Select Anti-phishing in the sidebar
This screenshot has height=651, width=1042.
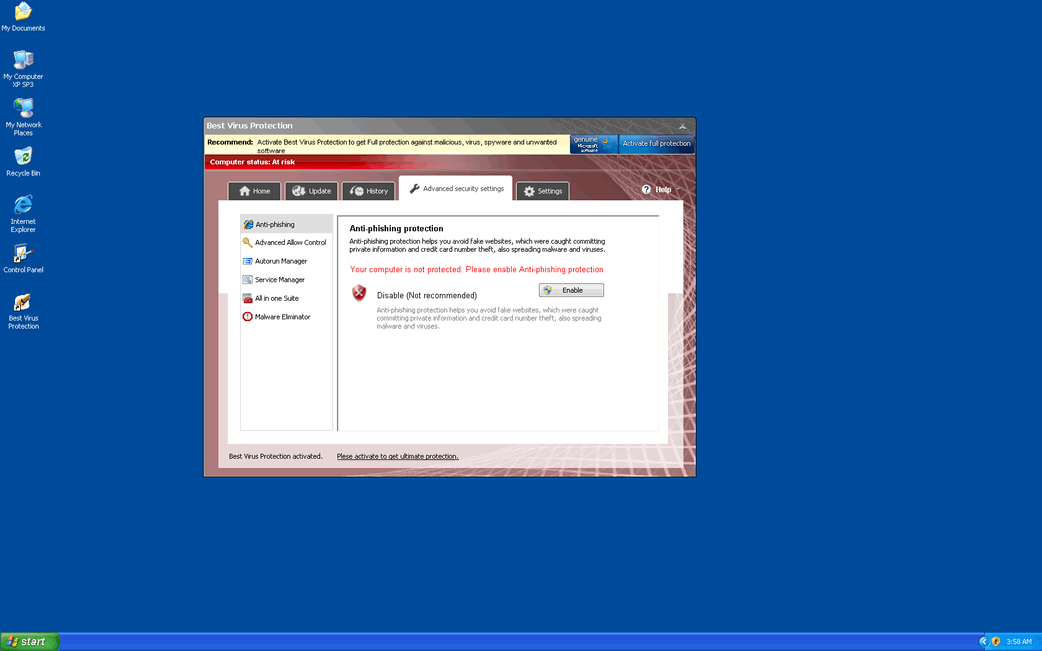275,225
